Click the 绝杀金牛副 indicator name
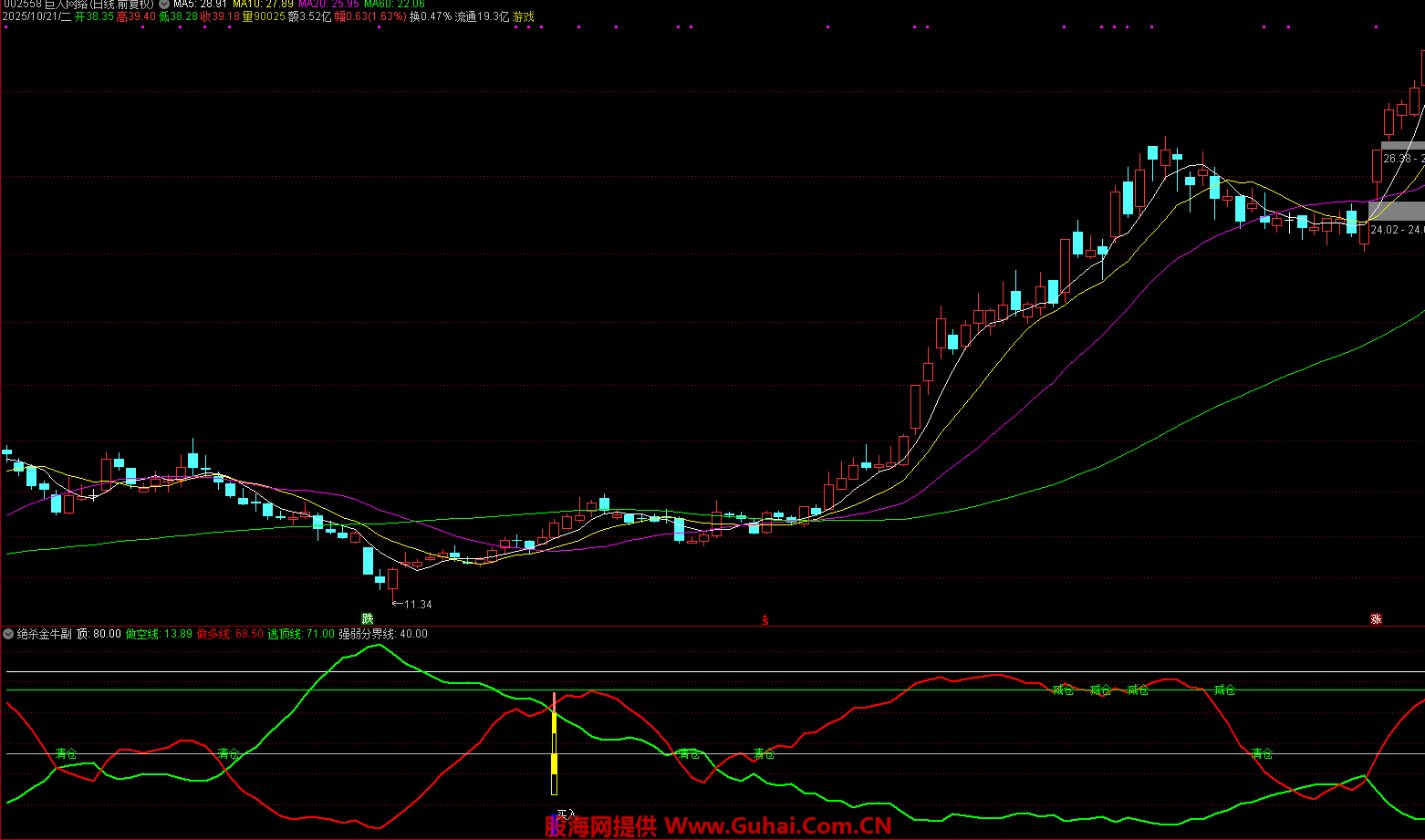The image size is (1425, 840). [44, 634]
